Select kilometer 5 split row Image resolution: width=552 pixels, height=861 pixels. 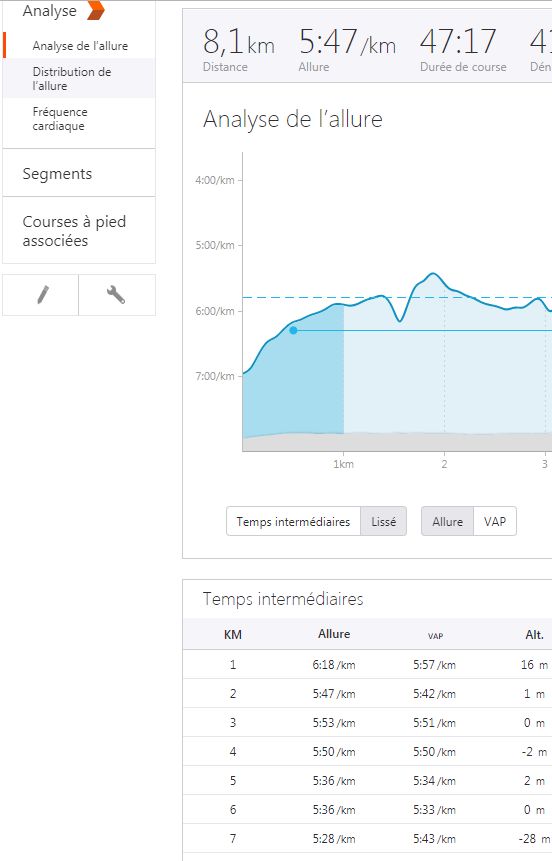(367, 780)
